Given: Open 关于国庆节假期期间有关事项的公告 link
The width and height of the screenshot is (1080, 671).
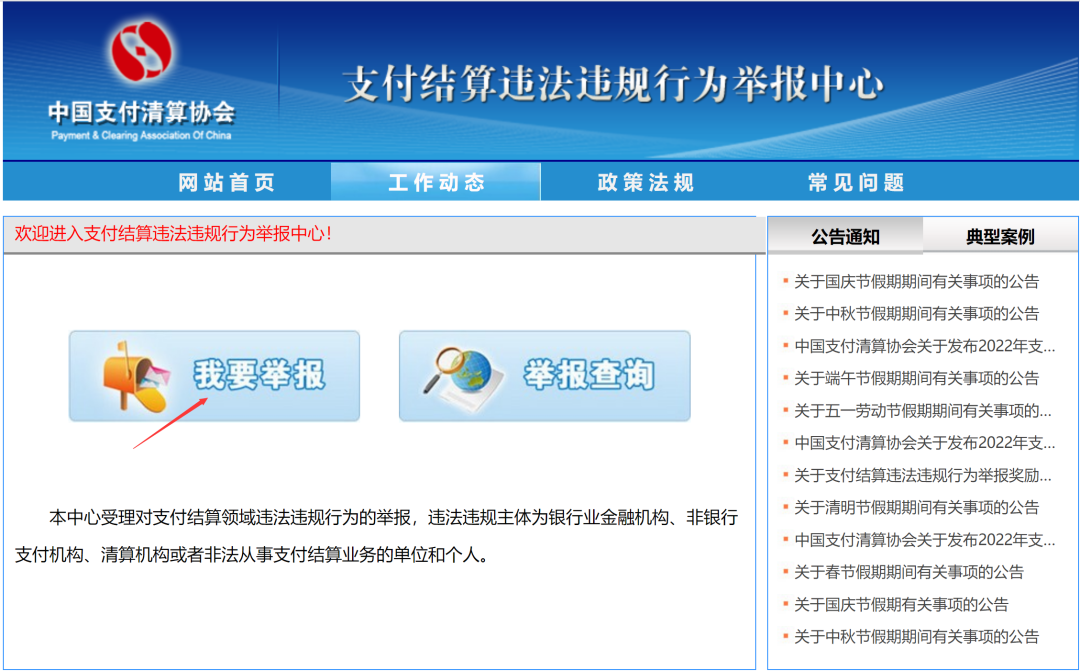Looking at the screenshot, I should point(916,281).
